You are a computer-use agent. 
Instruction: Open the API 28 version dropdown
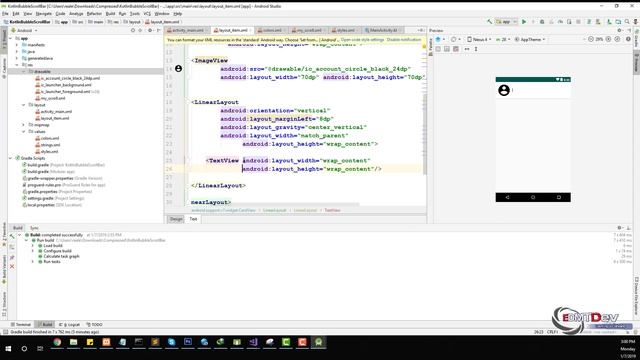click(x=503, y=39)
